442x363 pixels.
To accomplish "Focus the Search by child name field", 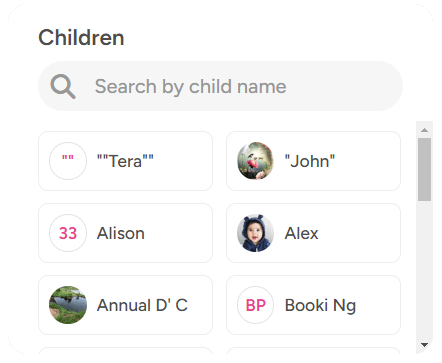I will pos(220,86).
